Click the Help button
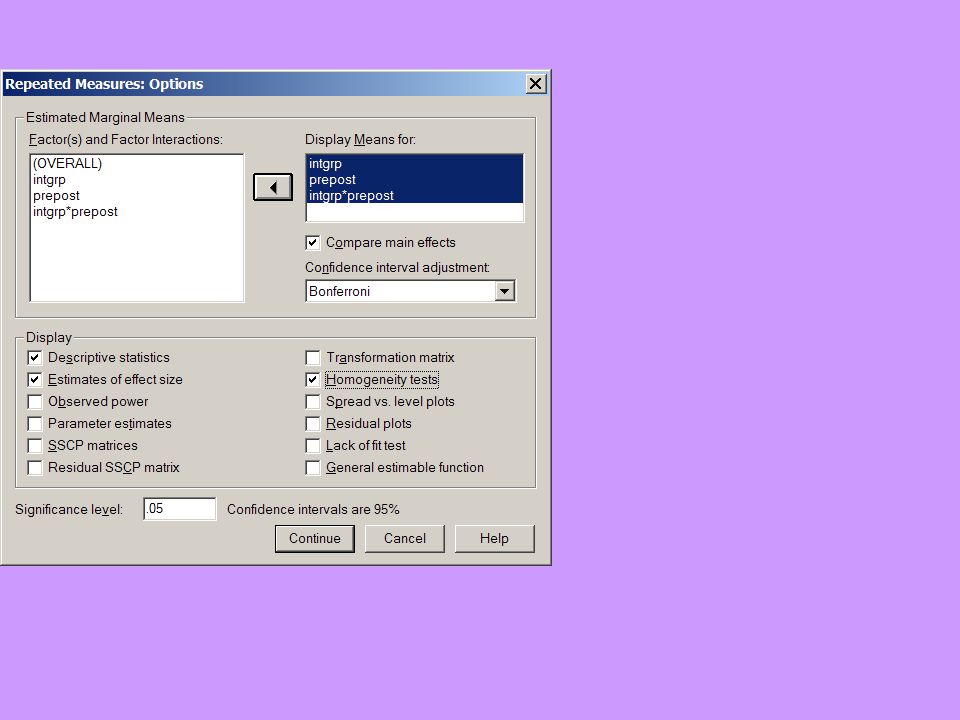The height and width of the screenshot is (720, 960). tap(494, 539)
